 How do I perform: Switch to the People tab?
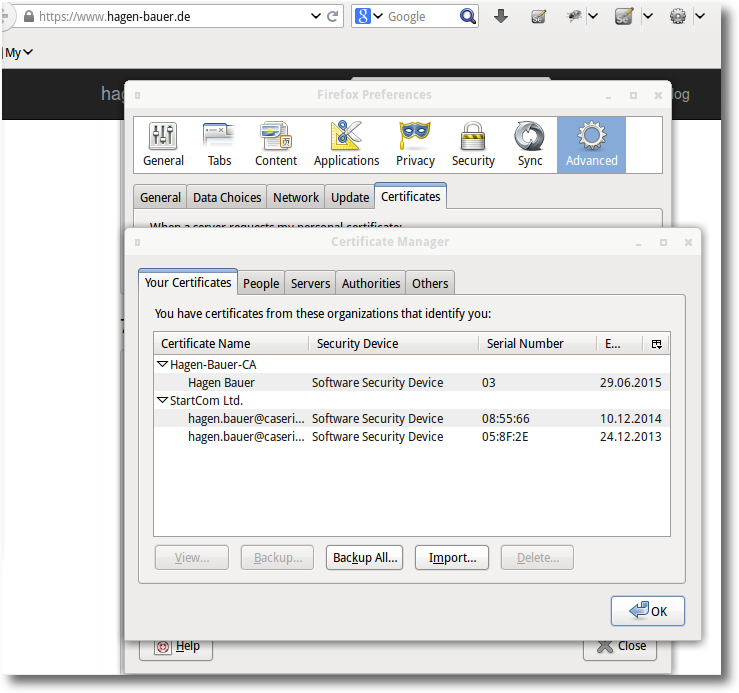[x=261, y=283]
